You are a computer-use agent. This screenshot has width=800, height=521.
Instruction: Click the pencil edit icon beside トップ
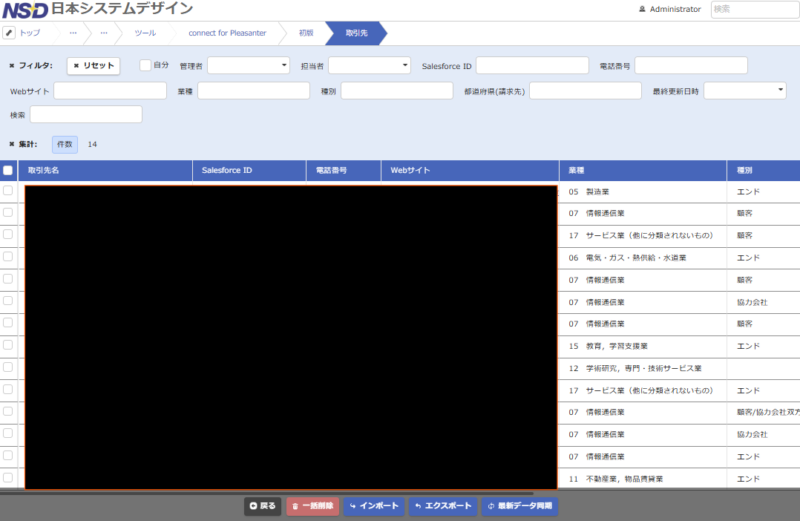(9, 33)
